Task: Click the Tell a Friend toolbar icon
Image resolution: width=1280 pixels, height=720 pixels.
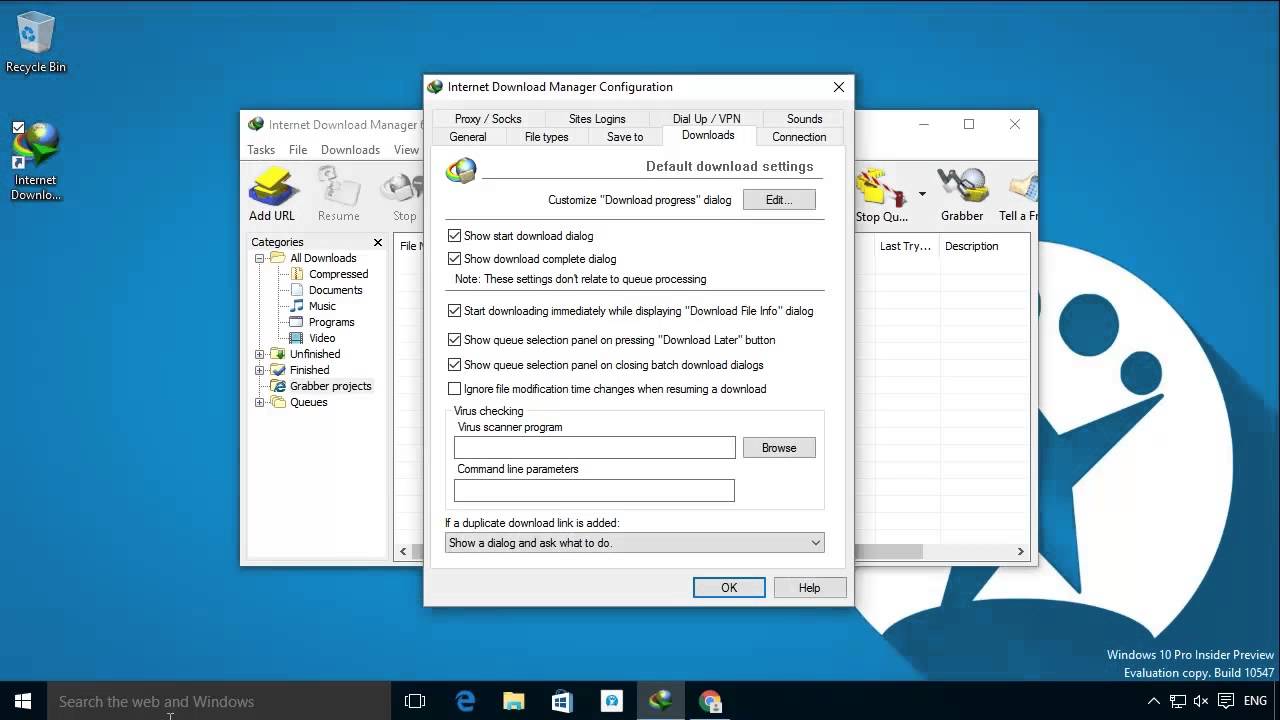Action: click(x=1018, y=194)
